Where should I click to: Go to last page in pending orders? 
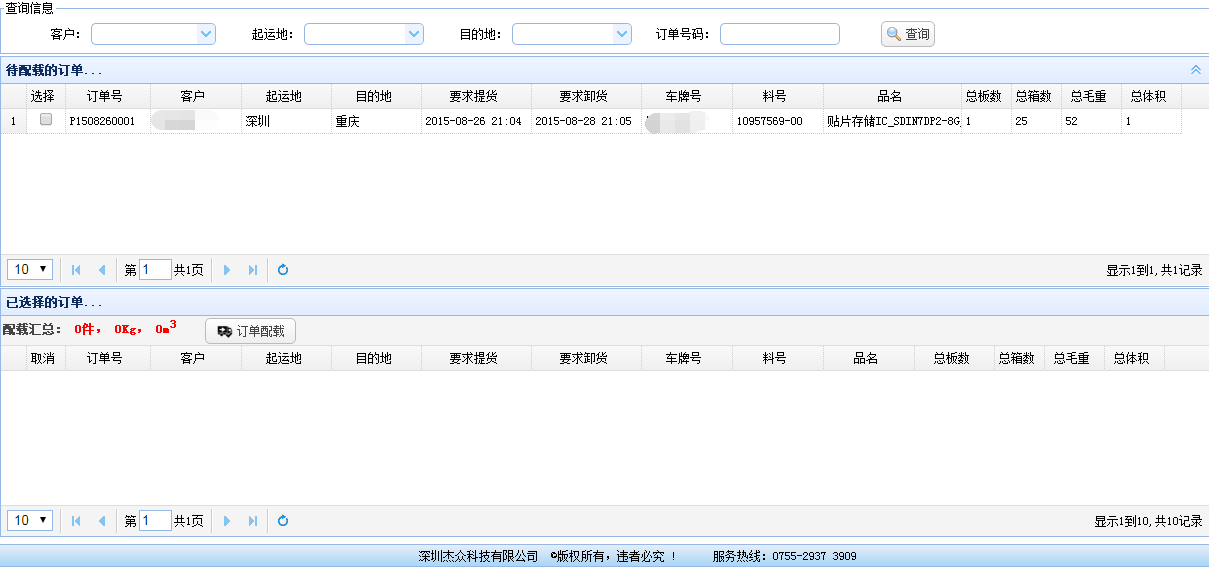coord(253,270)
